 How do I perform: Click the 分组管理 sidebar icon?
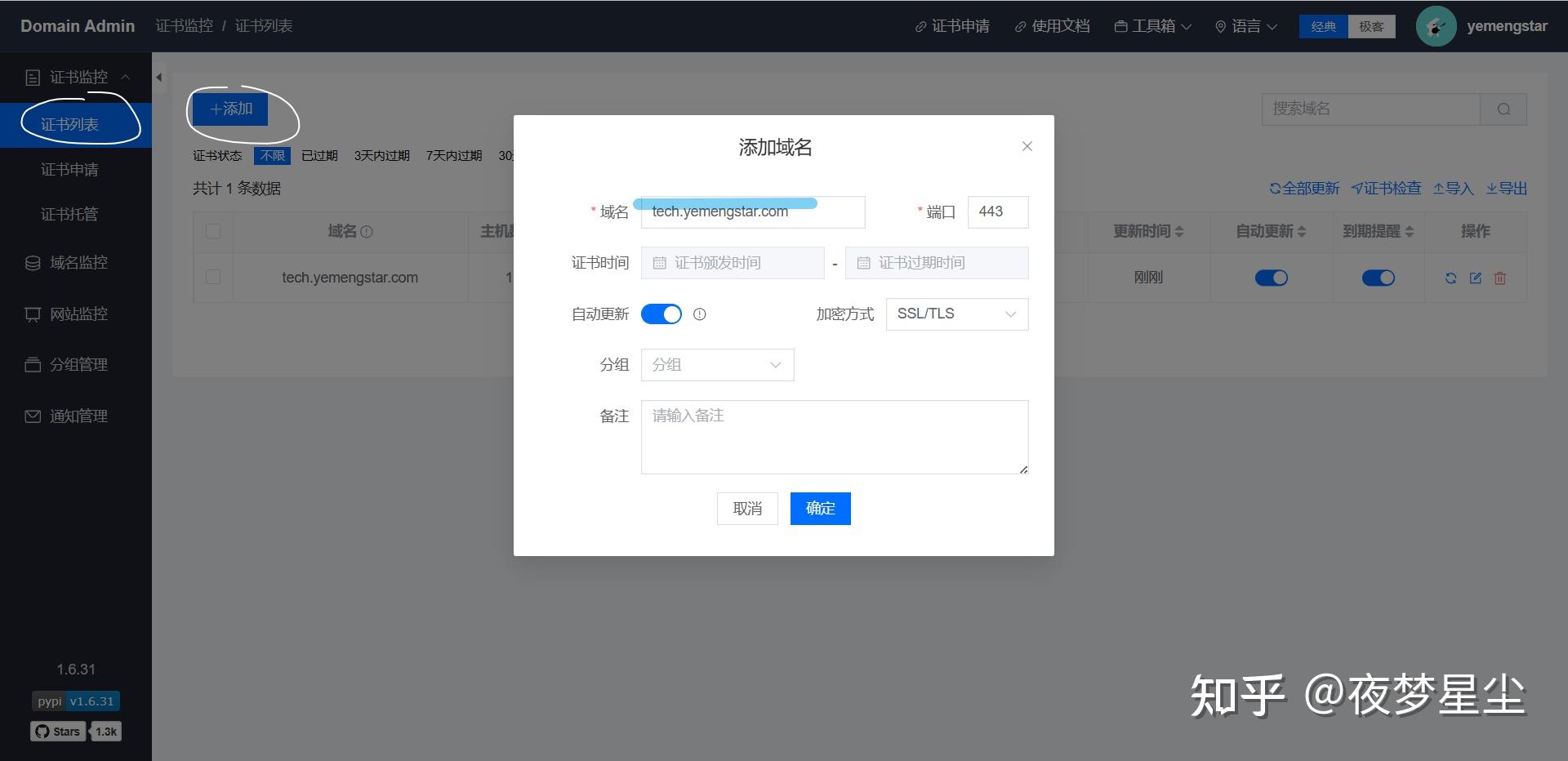[x=33, y=365]
